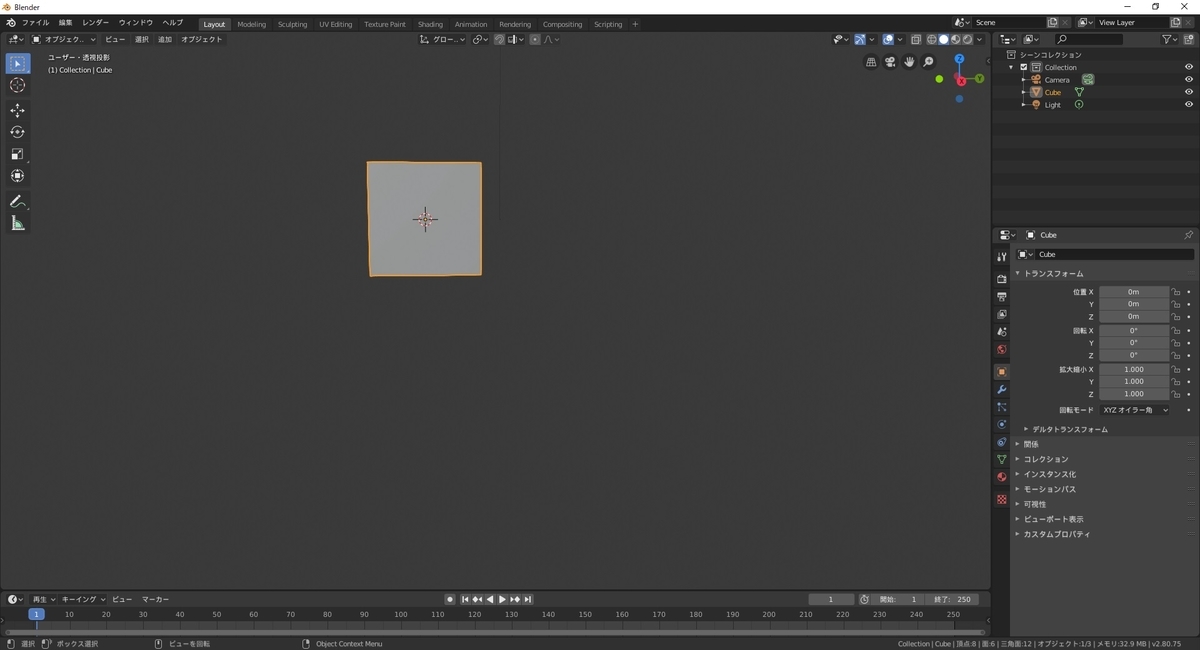Switch to the Sculpting workspace tab
The height and width of the screenshot is (650, 1200).
coord(292,24)
